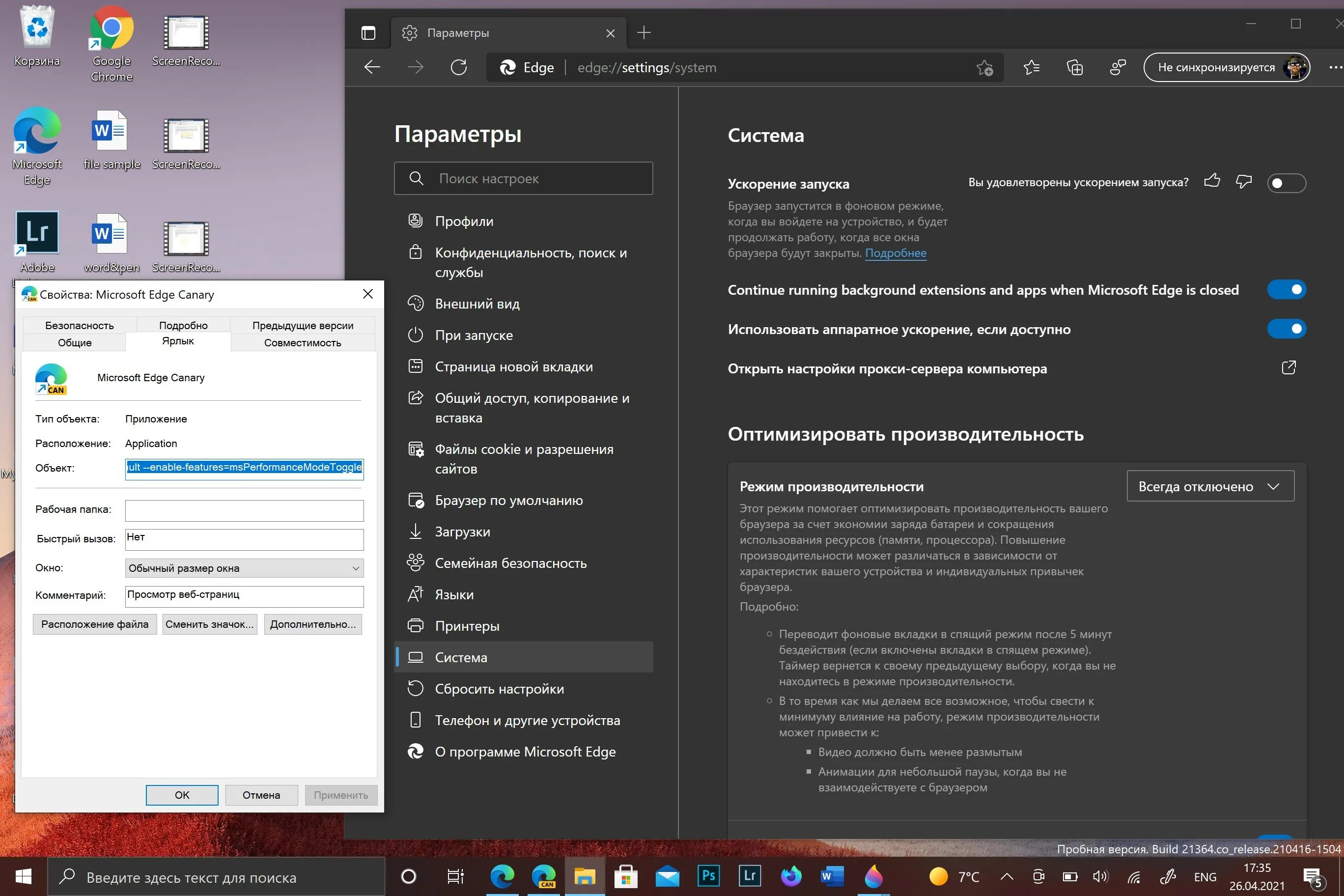
Task: Reload the Edge settings page
Action: 459,67
